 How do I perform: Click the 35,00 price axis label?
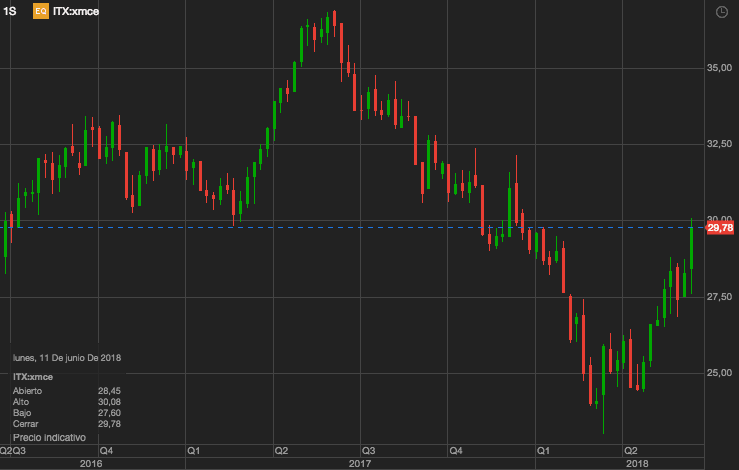coord(720,68)
